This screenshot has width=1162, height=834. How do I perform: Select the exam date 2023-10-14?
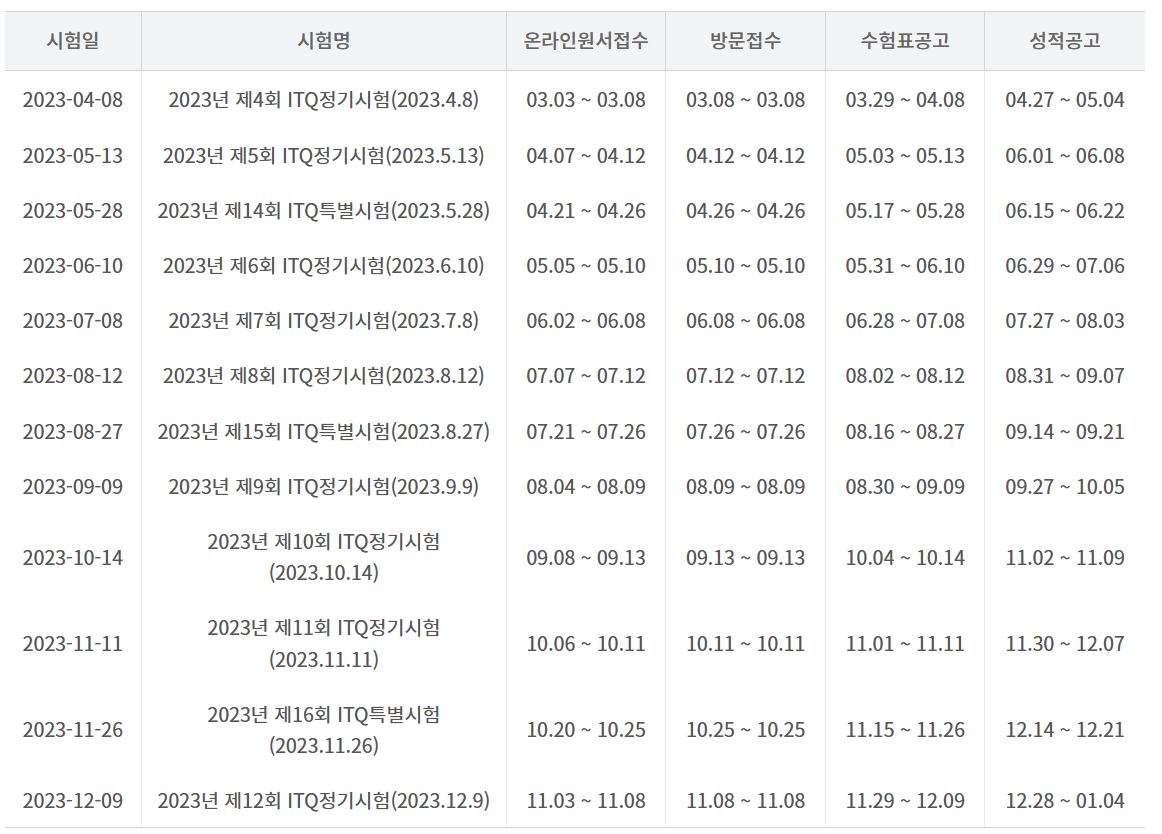[73, 557]
